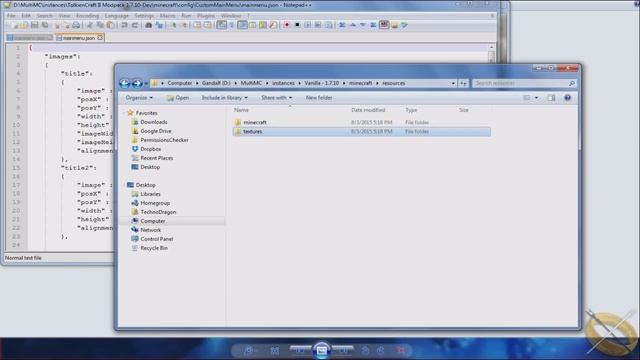Image resolution: width=640 pixels, height=360 pixels.
Task: Close the mainmenu.json tab
Action: click(x=100, y=38)
